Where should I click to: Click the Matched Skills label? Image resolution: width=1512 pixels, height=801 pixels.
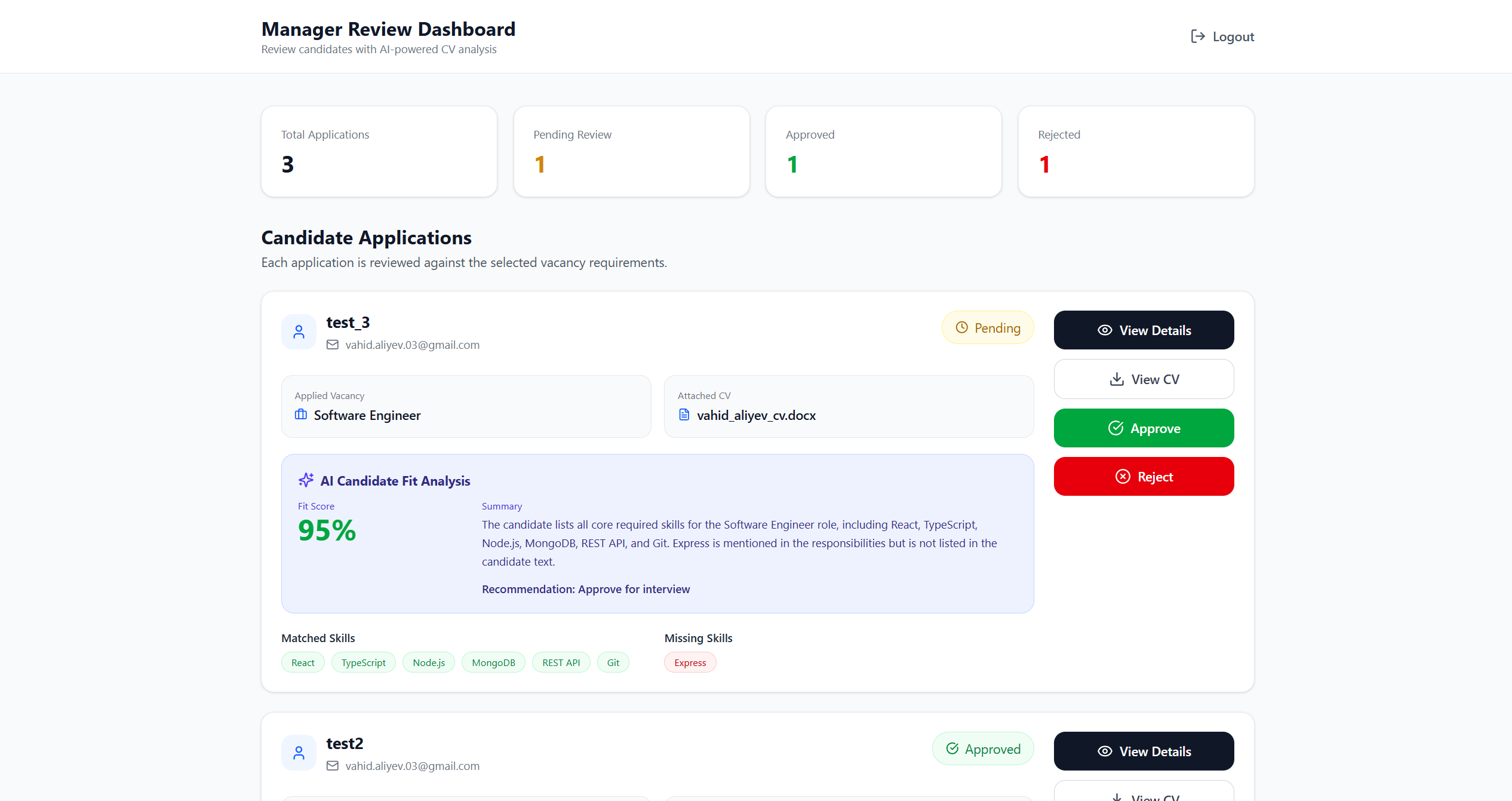[318, 638]
